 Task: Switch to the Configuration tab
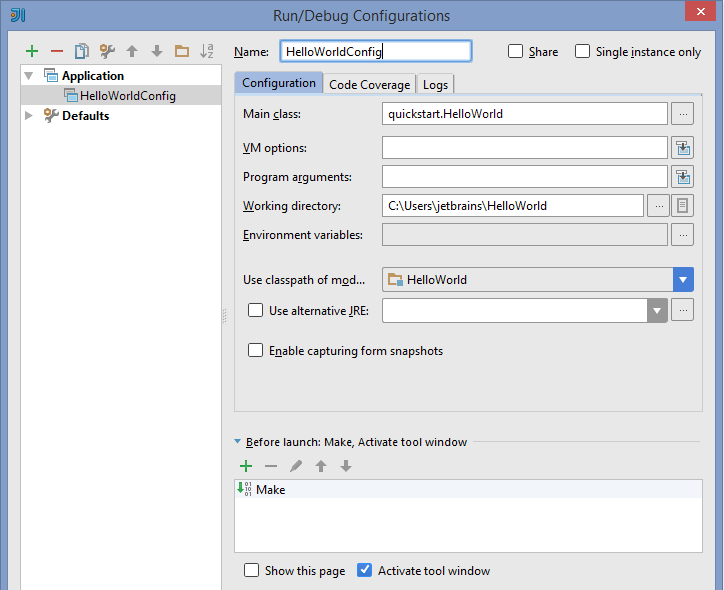pyautogui.click(x=279, y=83)
